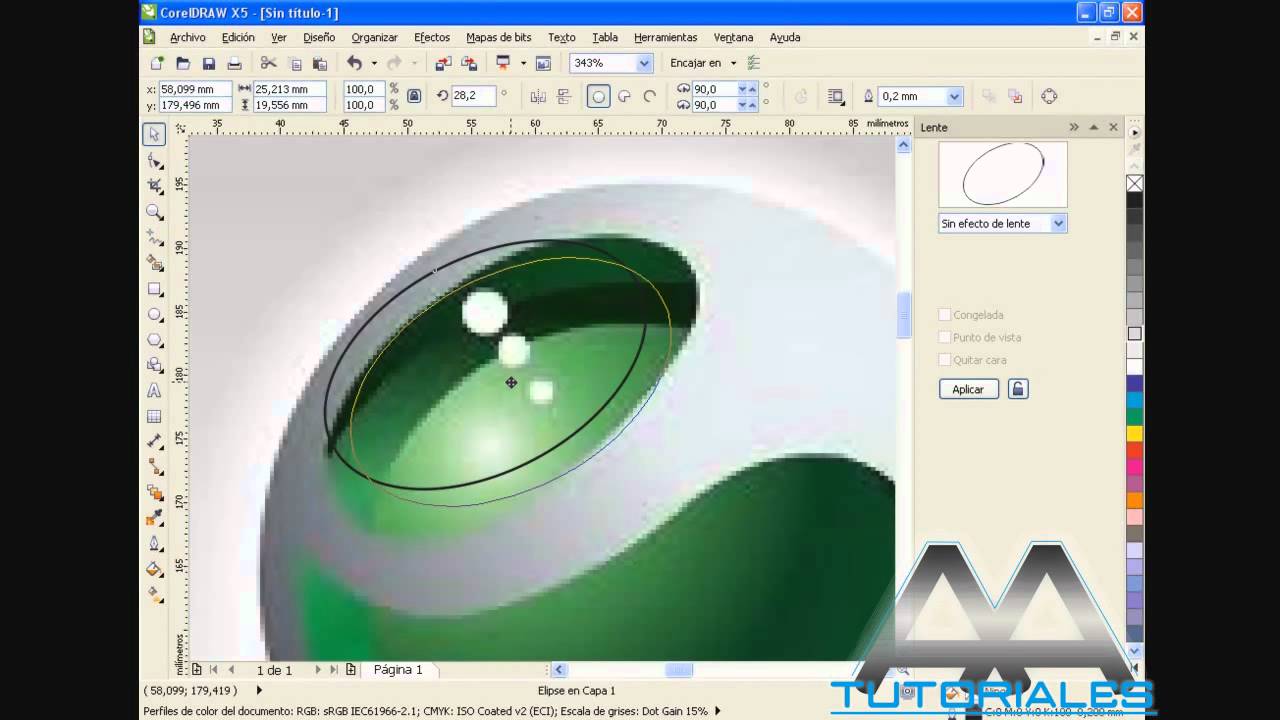The width and height of the screenshot is (1280, 720).
Task: Open the application launcher dropdown arrow
Action: tap(523, 63)
